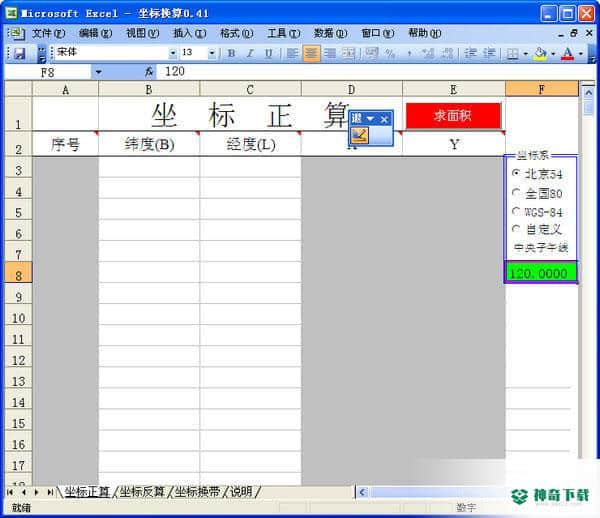Align cell text right
The height and width of the screenshot is (518, 600).
coord(330,53)
